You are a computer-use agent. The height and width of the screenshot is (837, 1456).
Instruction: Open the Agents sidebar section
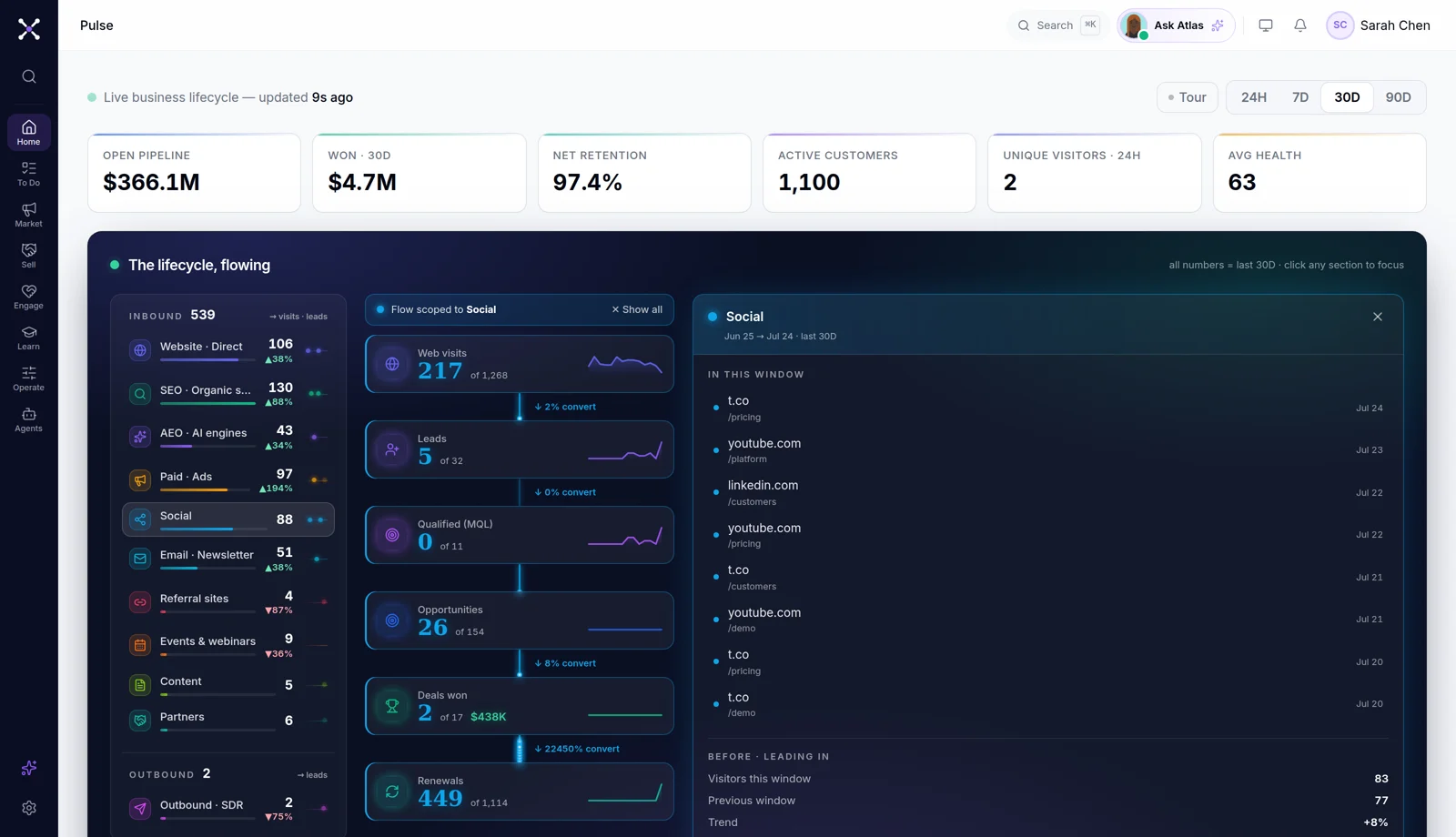click(29, 419)
